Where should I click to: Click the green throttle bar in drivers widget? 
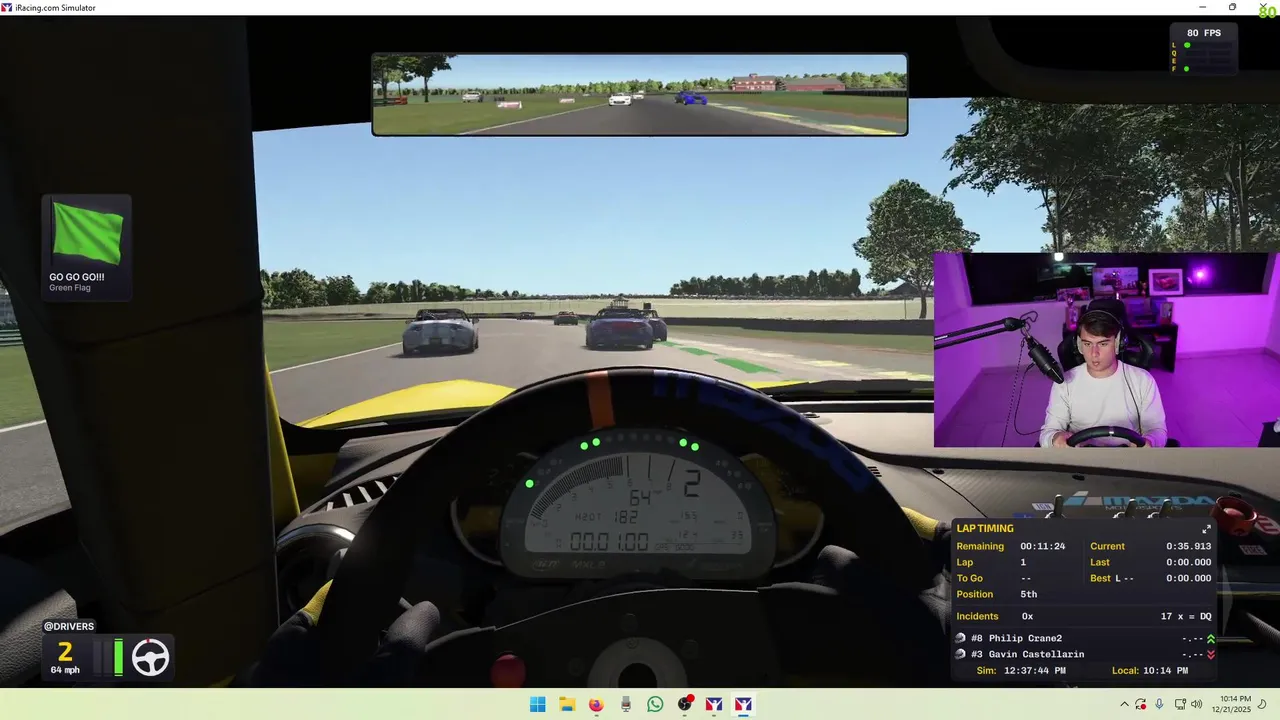point(118,657)
